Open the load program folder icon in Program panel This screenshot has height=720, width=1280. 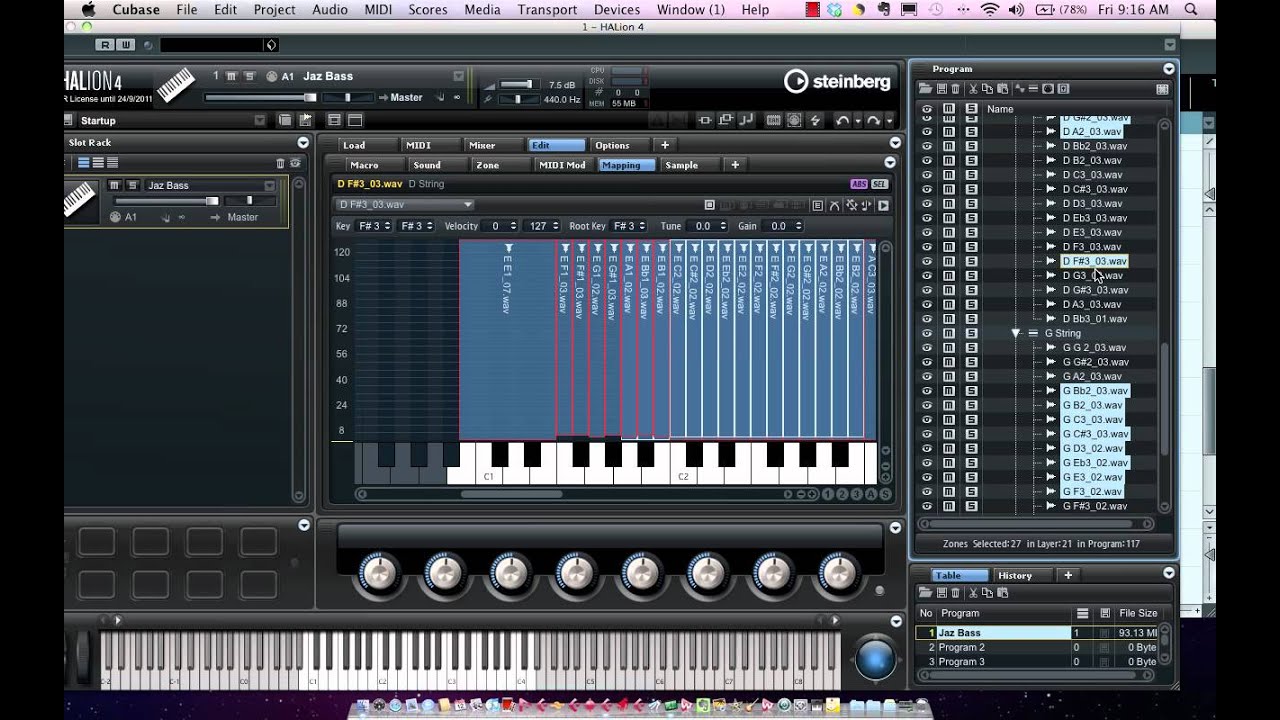(926, 89)
